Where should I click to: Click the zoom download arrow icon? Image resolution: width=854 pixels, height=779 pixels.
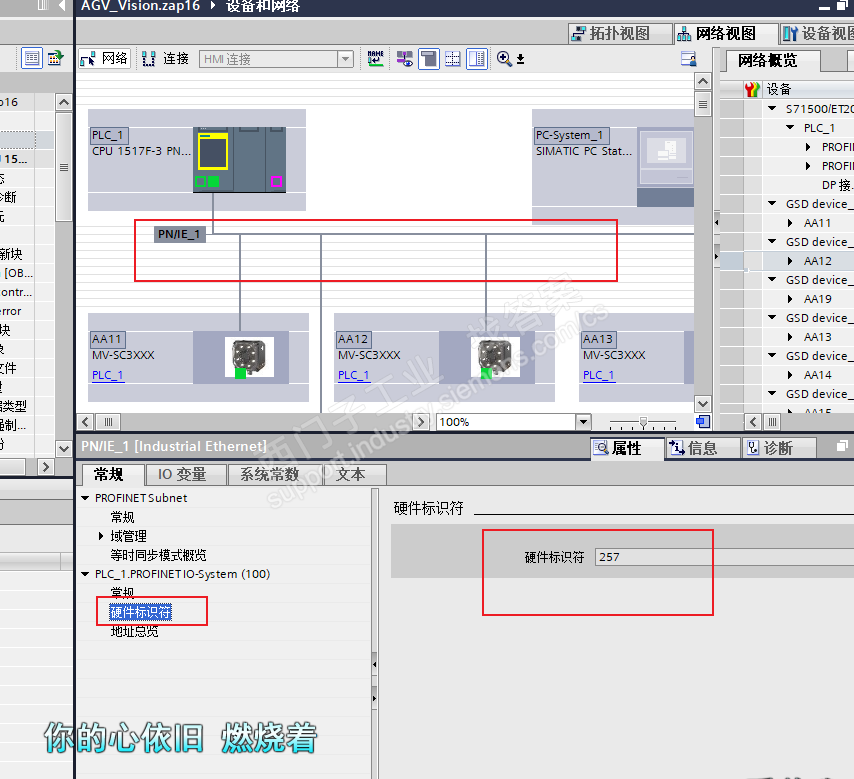[x=520, y=59]
